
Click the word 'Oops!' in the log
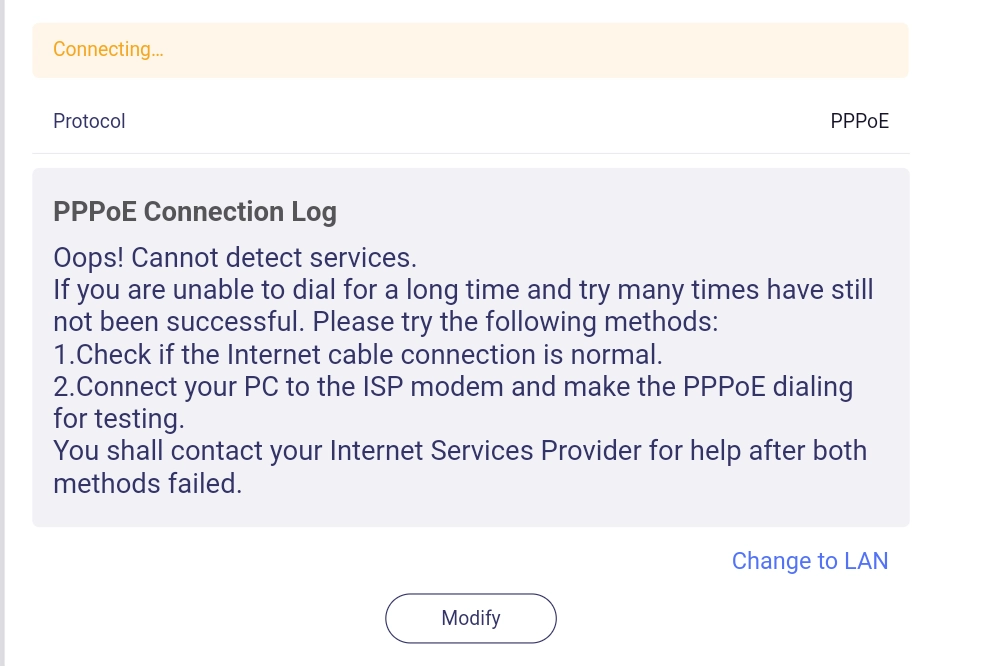pos(88,258)
